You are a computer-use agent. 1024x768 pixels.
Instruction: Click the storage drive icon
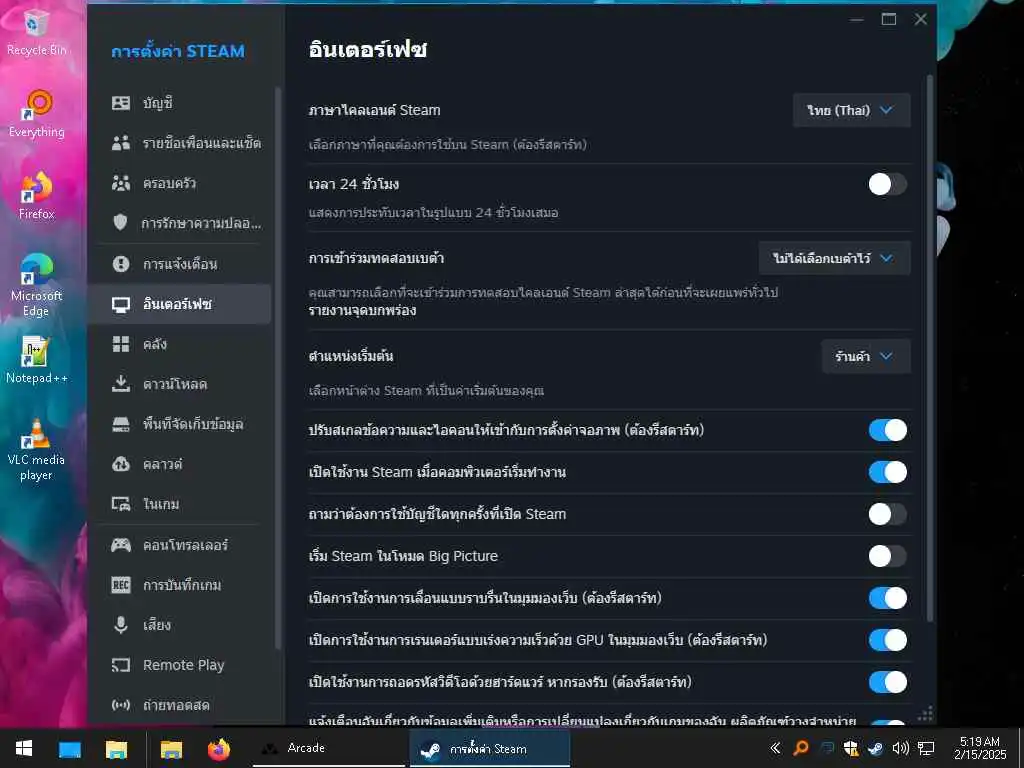pos(121,424)
